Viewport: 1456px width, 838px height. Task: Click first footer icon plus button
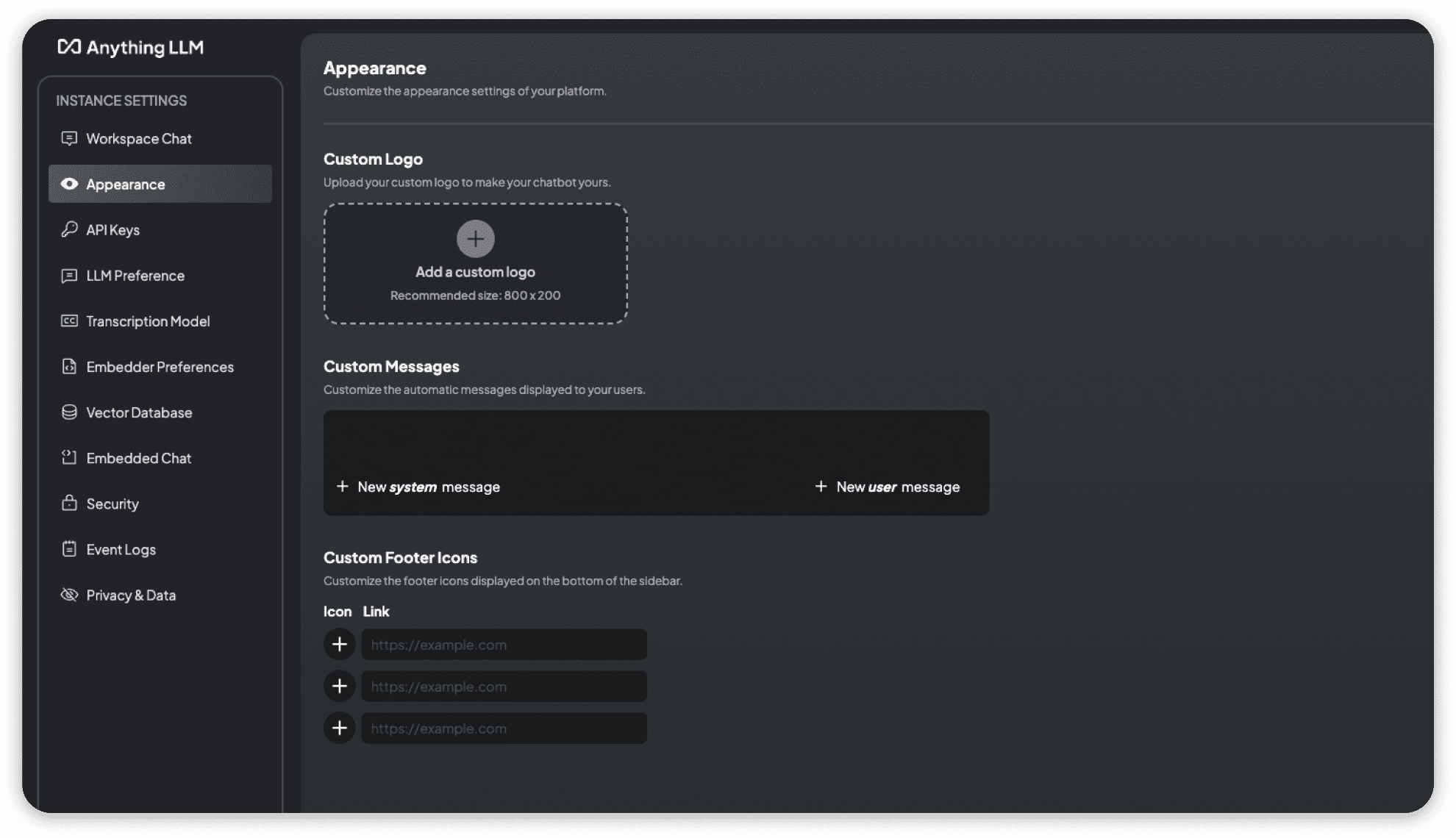pyautogui.click(x=339, y=644)
